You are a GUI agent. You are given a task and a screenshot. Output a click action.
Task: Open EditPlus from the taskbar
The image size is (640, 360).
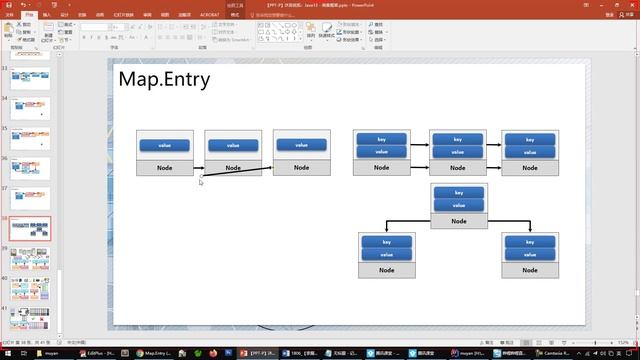click(97, 353)
